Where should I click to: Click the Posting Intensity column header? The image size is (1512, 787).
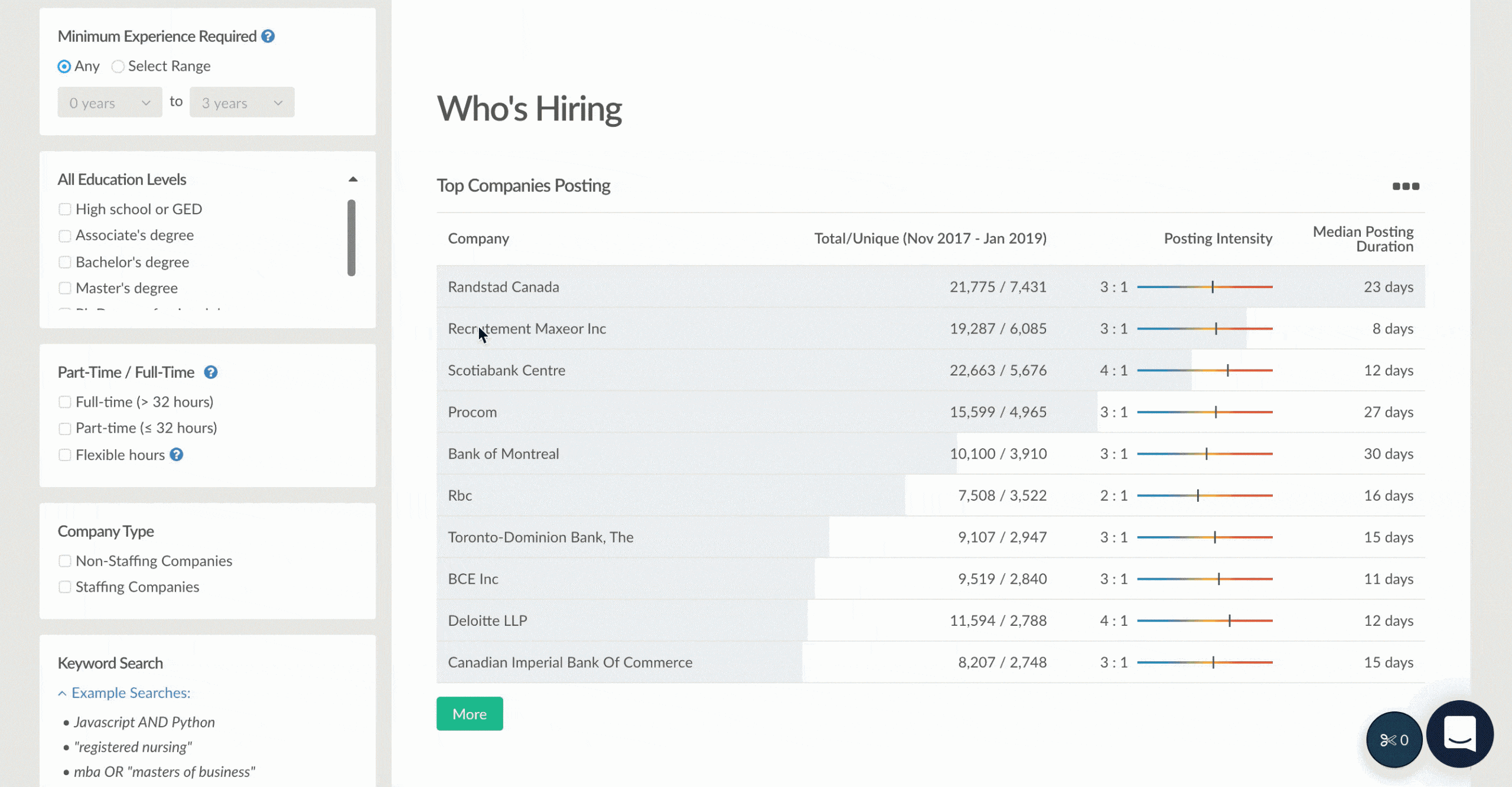tap(1218, 239)
